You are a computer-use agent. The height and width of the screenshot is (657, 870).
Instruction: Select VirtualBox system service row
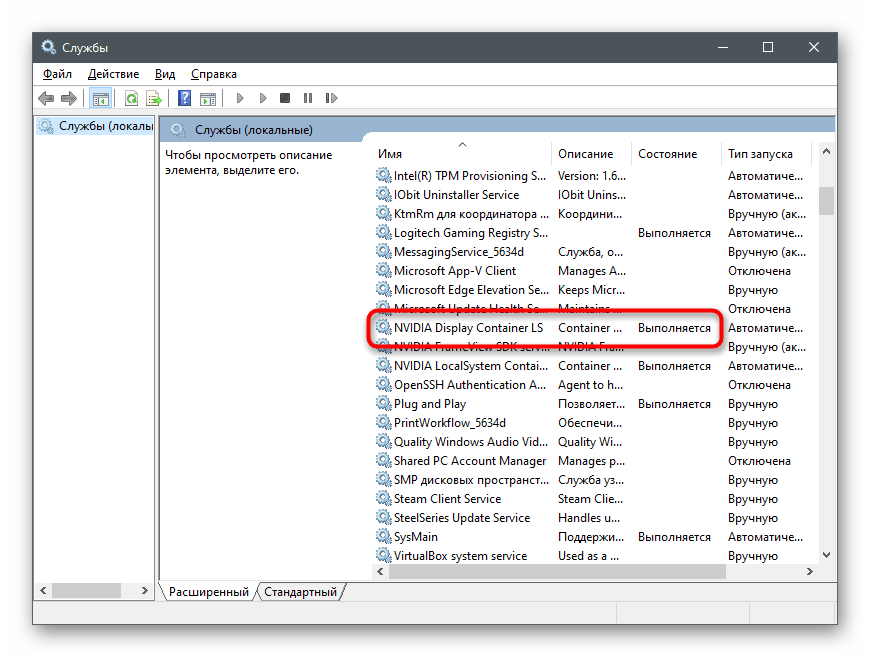594,555
